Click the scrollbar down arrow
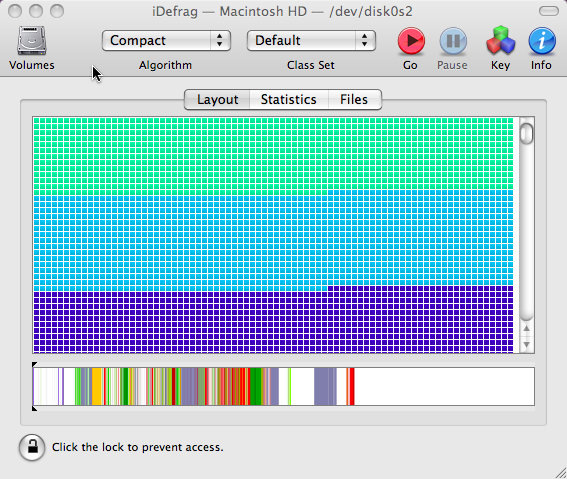Screen dimensions: 567x479 [x=526, y=345]
